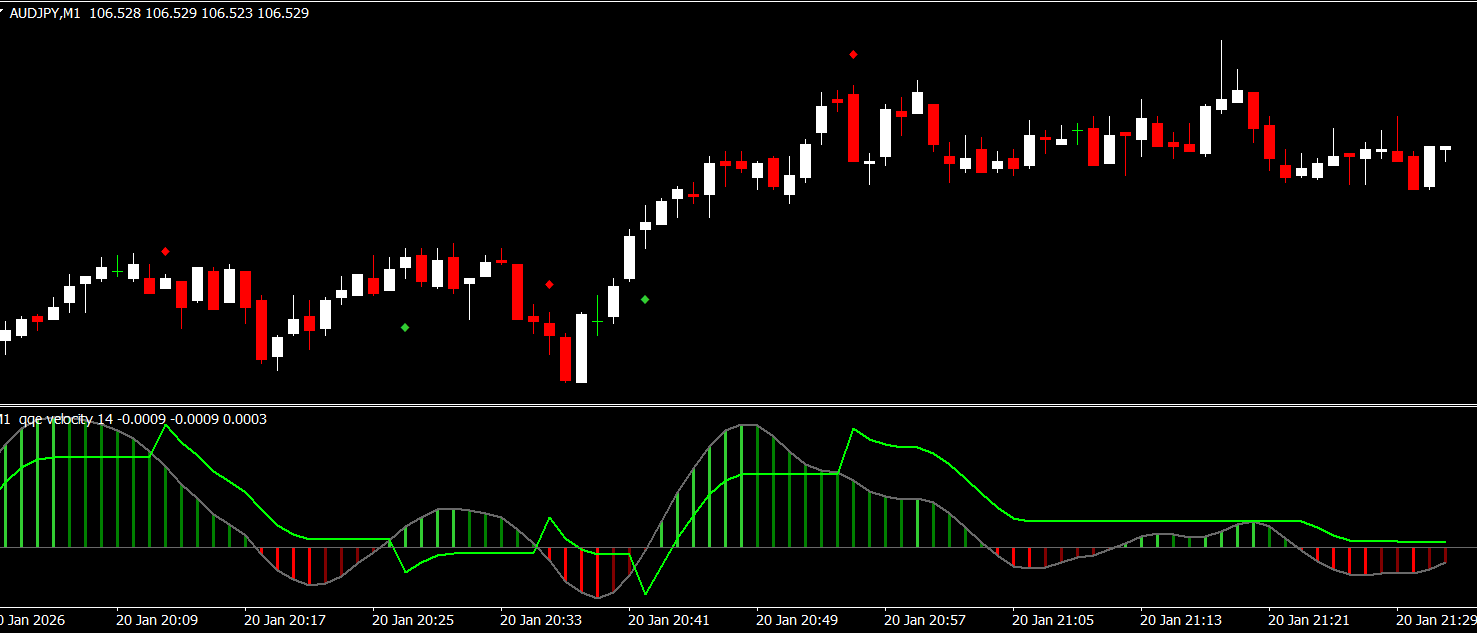Screen dimensions: 1477x633
Task: Click the green signal line's lowest trough point
Action: click(x=645, y=594)
